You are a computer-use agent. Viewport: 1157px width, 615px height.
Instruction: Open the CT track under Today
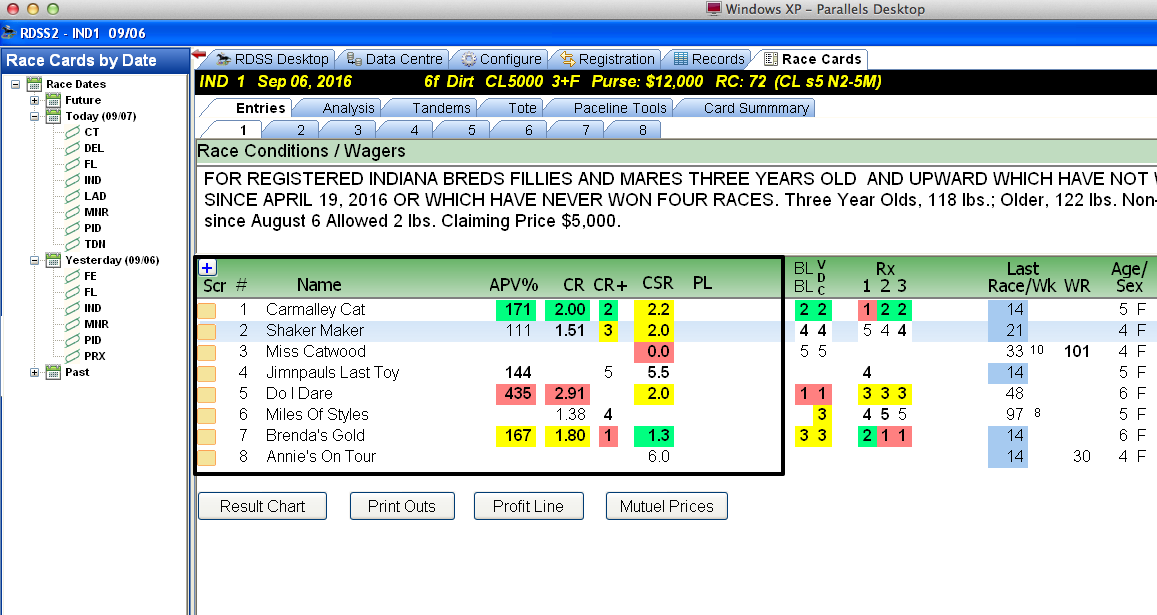click(91, 132)
